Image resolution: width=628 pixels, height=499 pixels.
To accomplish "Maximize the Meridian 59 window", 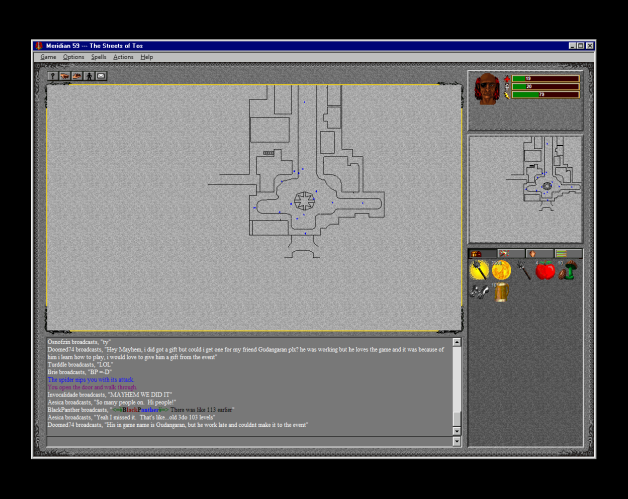I will pos(581,46).
